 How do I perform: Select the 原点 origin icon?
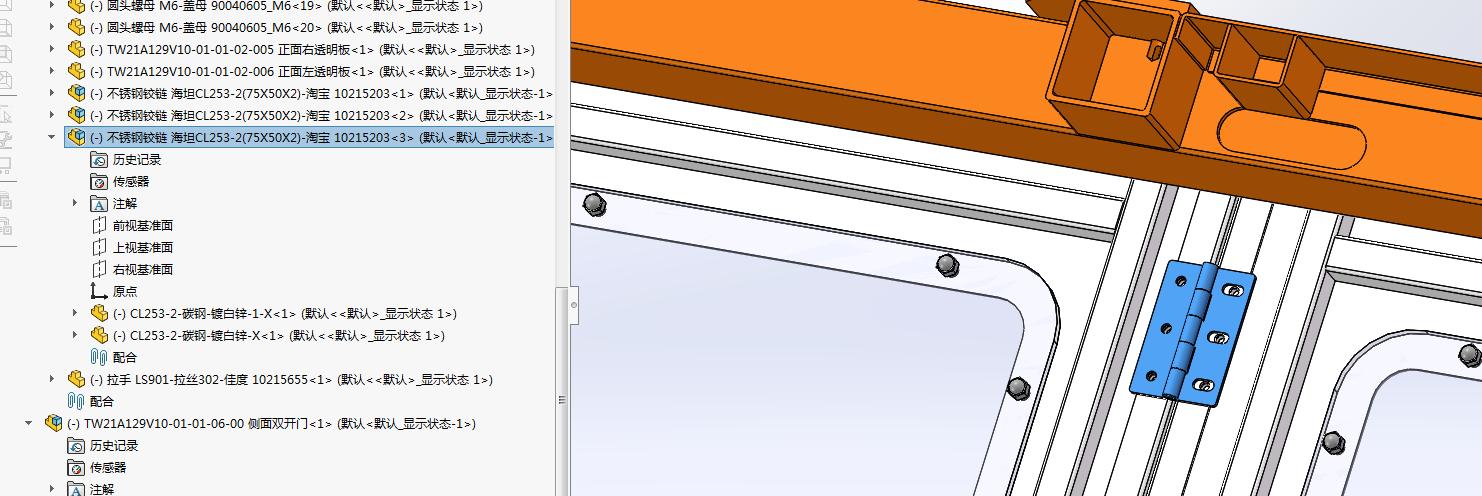(x=99, y=292)
